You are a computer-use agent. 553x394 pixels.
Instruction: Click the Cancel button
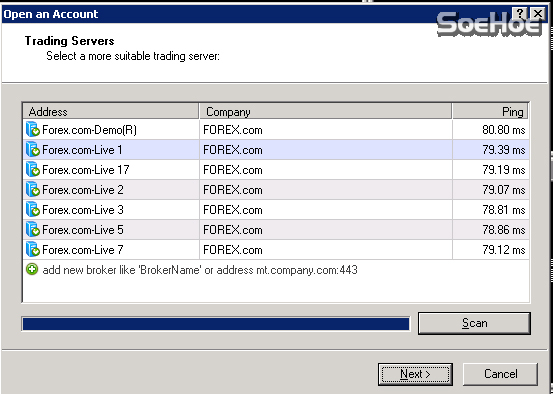tap(500, 374)
